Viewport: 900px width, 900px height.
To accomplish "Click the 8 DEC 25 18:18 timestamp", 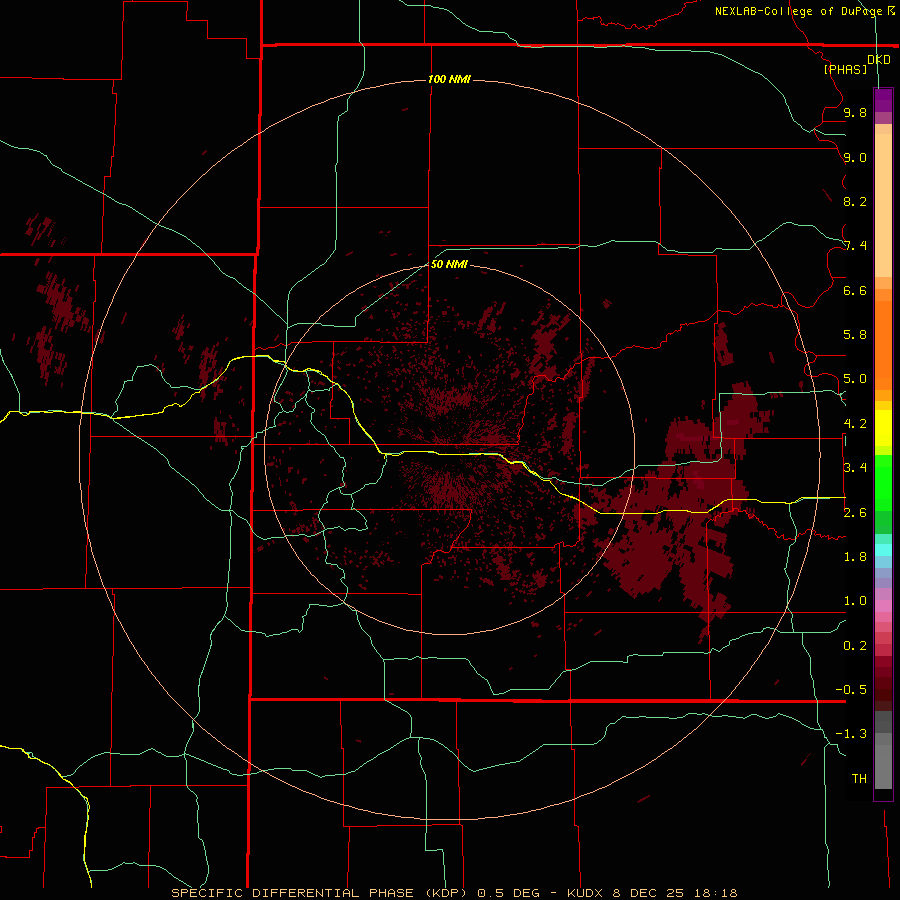I will pyautogui.click(x=675, y=893).
